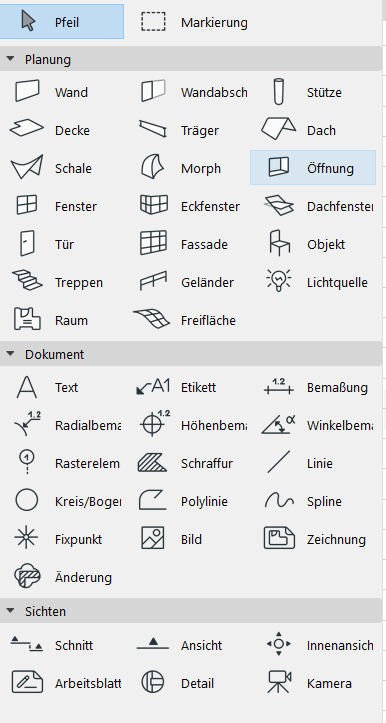
Task: Choose the Dach roof tool
Action: pyautogui.click(x=314, y=130)
